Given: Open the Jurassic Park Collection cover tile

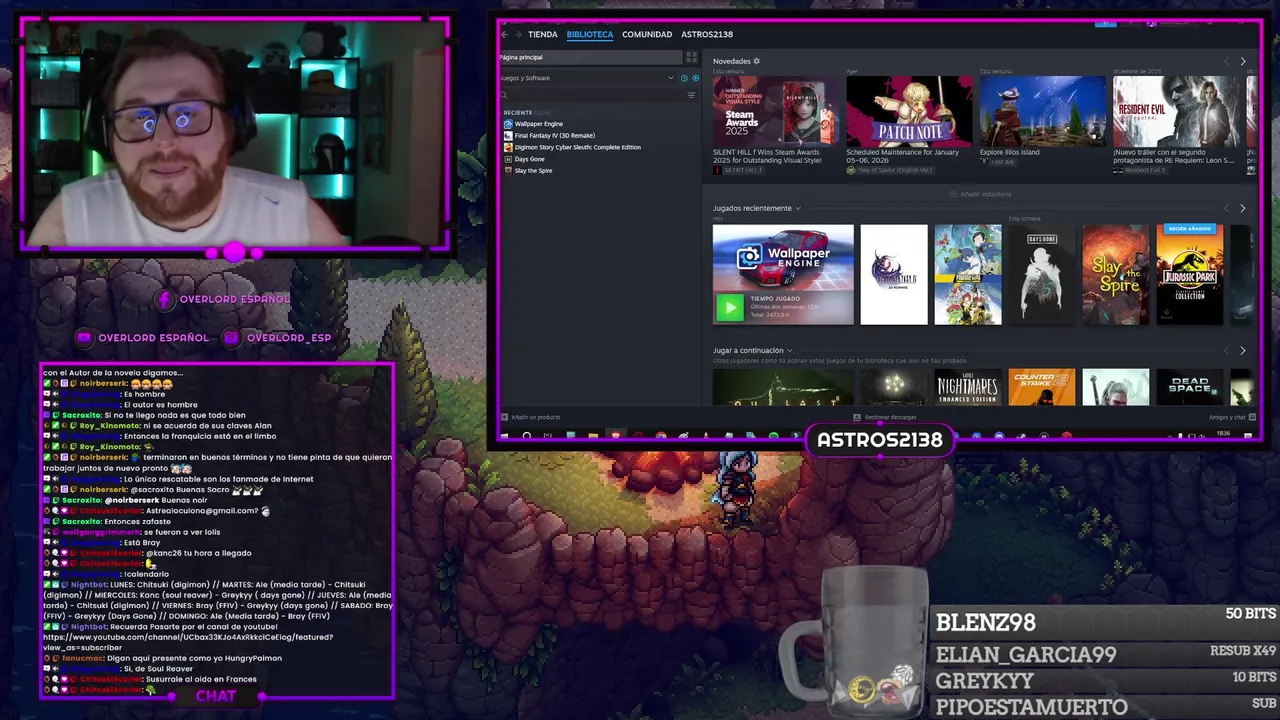Looking at the screenshot, I should pyautogui.click(x=1190, y=275).
